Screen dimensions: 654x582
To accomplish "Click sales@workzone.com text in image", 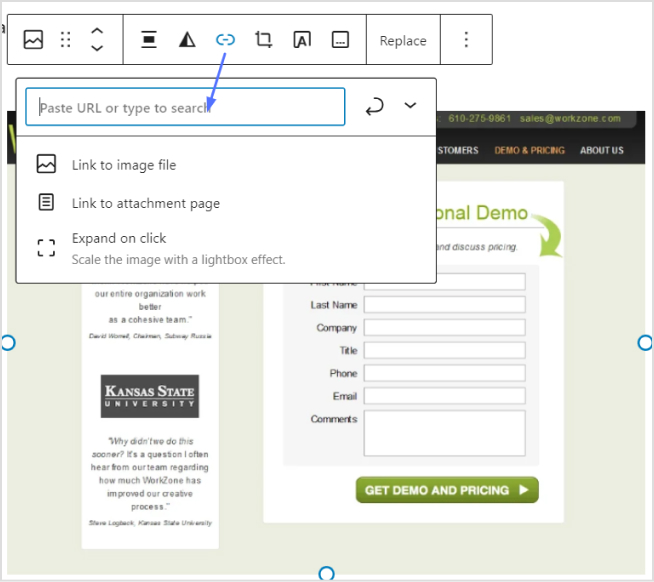I will tap(570, 118).
